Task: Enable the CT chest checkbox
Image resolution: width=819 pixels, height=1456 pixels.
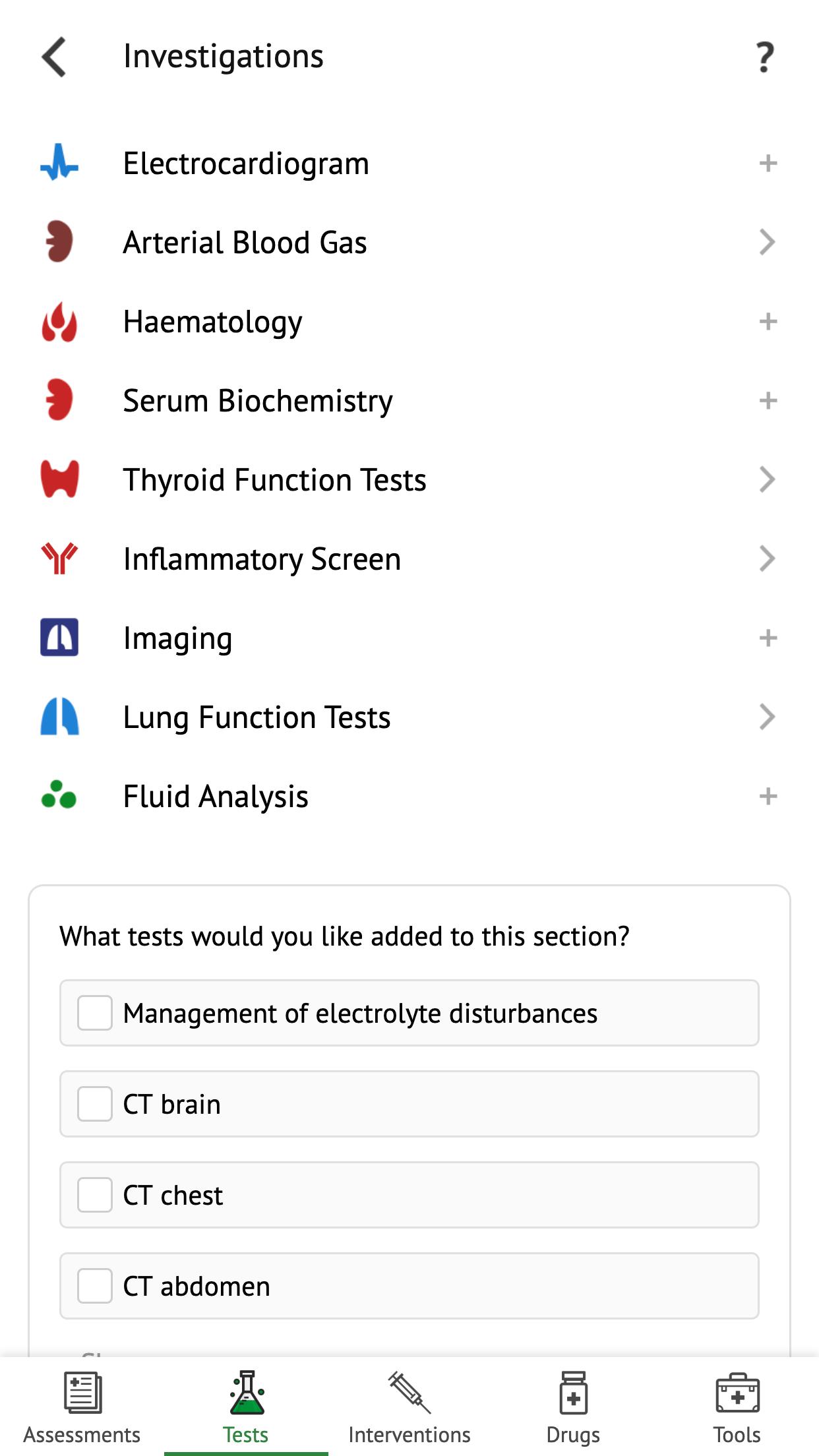Action: click(95, 1195)
